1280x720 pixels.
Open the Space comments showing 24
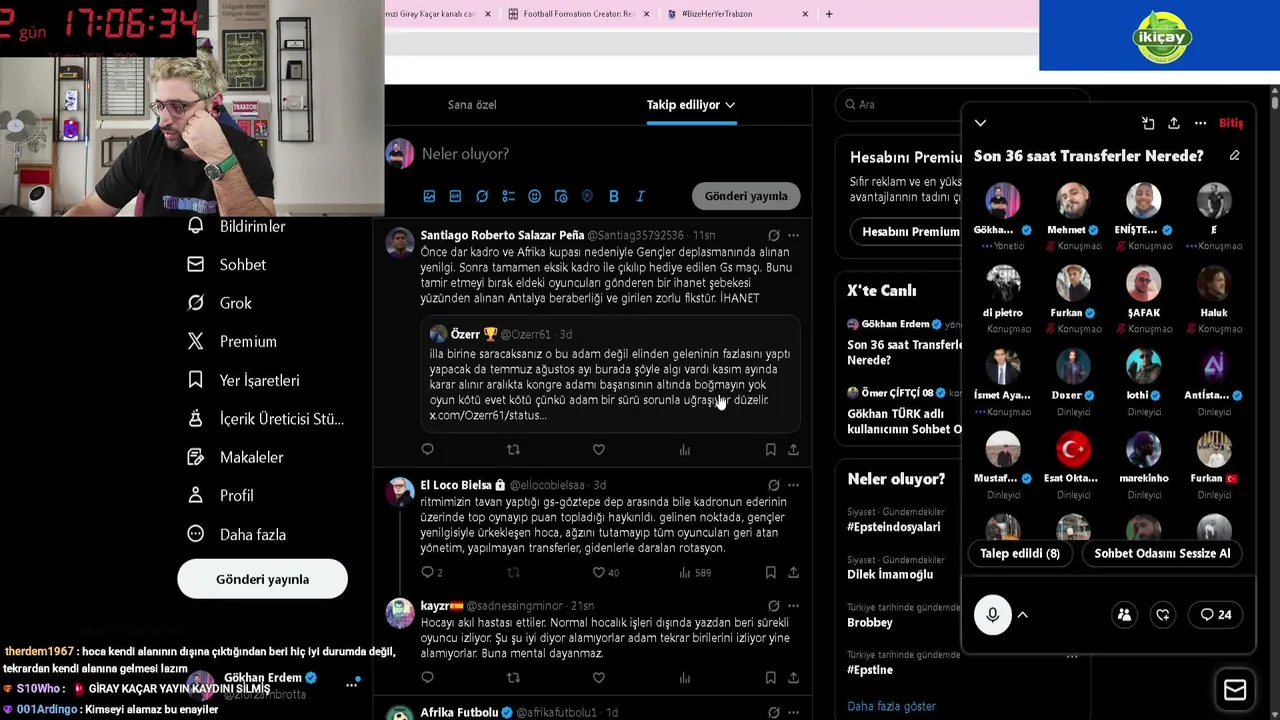click(1216, 615)
